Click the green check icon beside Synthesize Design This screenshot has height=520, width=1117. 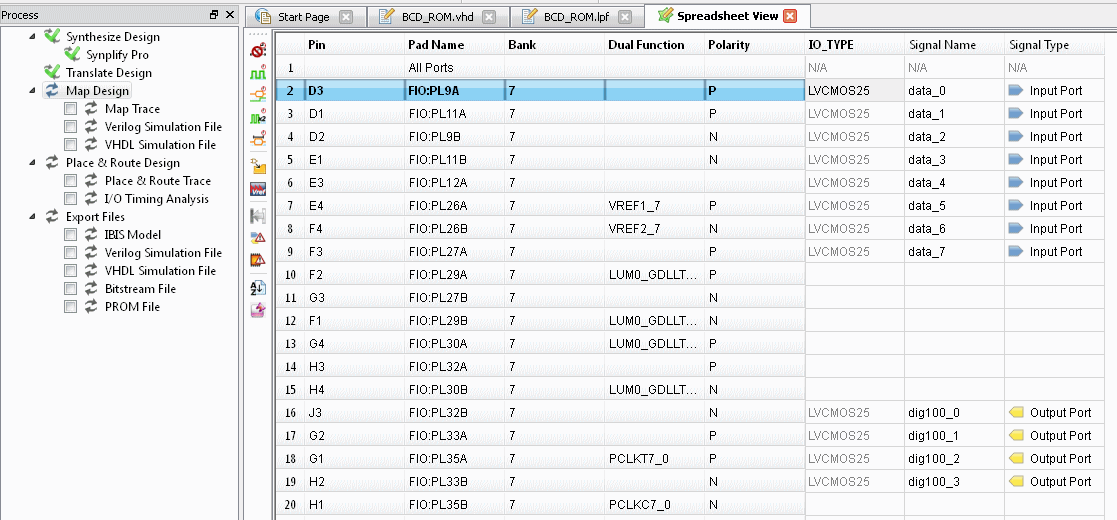click(52, 36)
